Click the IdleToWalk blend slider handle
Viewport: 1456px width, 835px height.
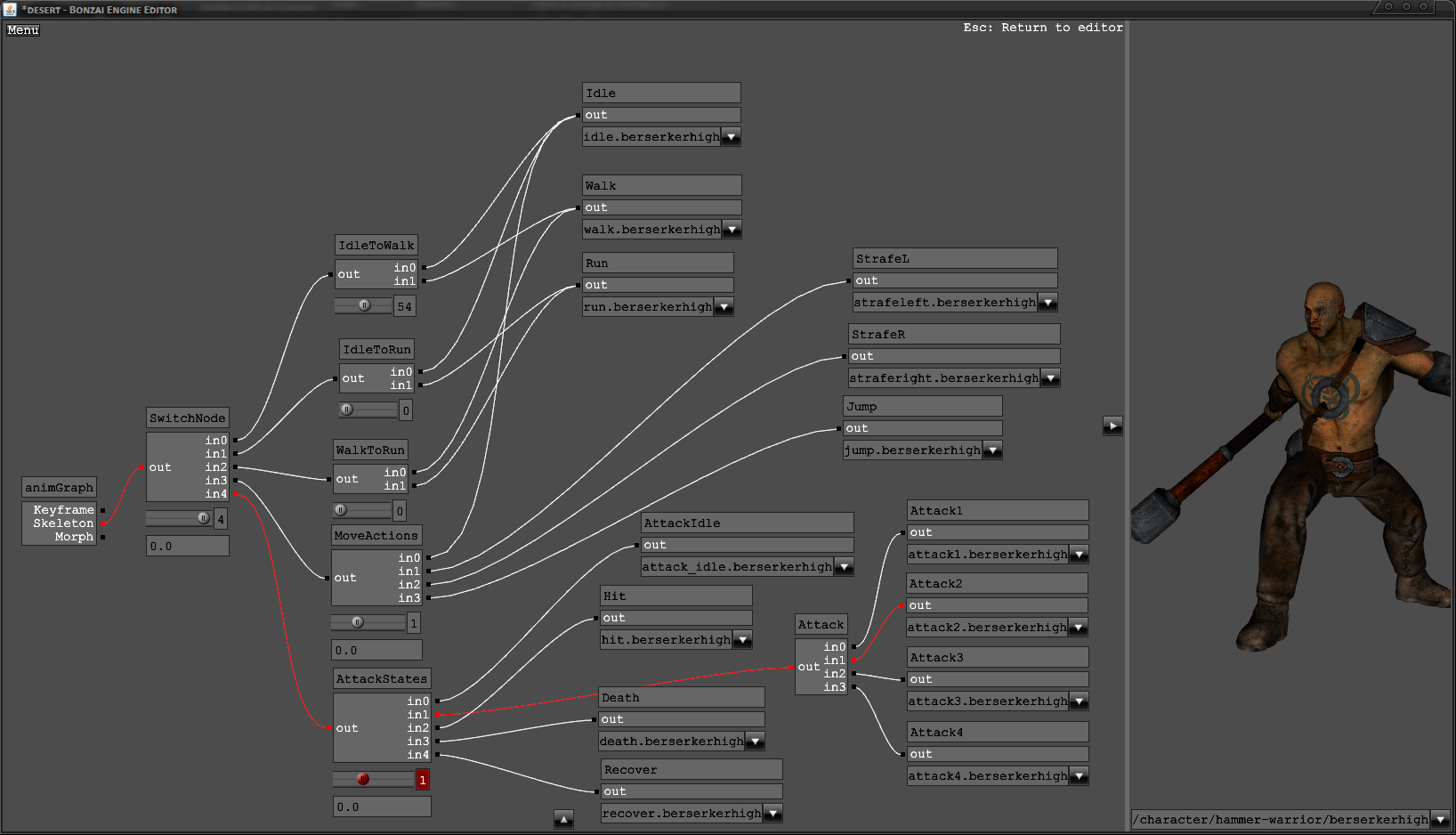[x=365, y=305]
